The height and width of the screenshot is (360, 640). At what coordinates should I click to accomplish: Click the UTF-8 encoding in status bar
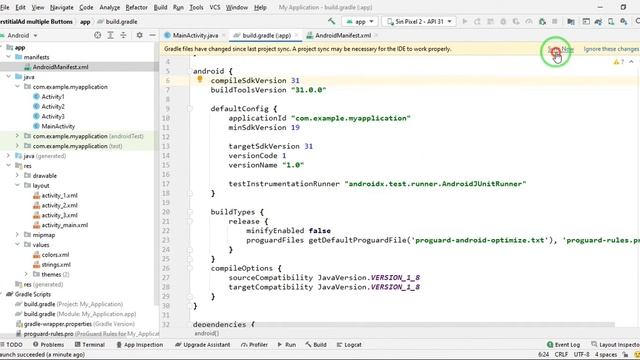pos(582,355)
